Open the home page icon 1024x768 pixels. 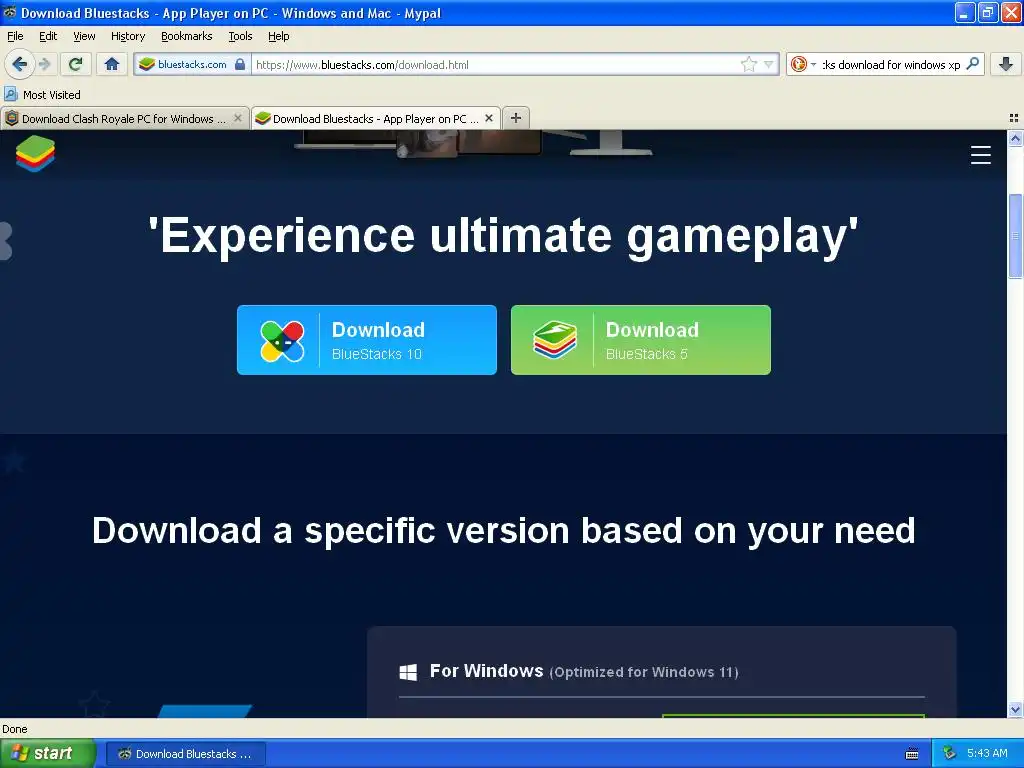point(112,64)
